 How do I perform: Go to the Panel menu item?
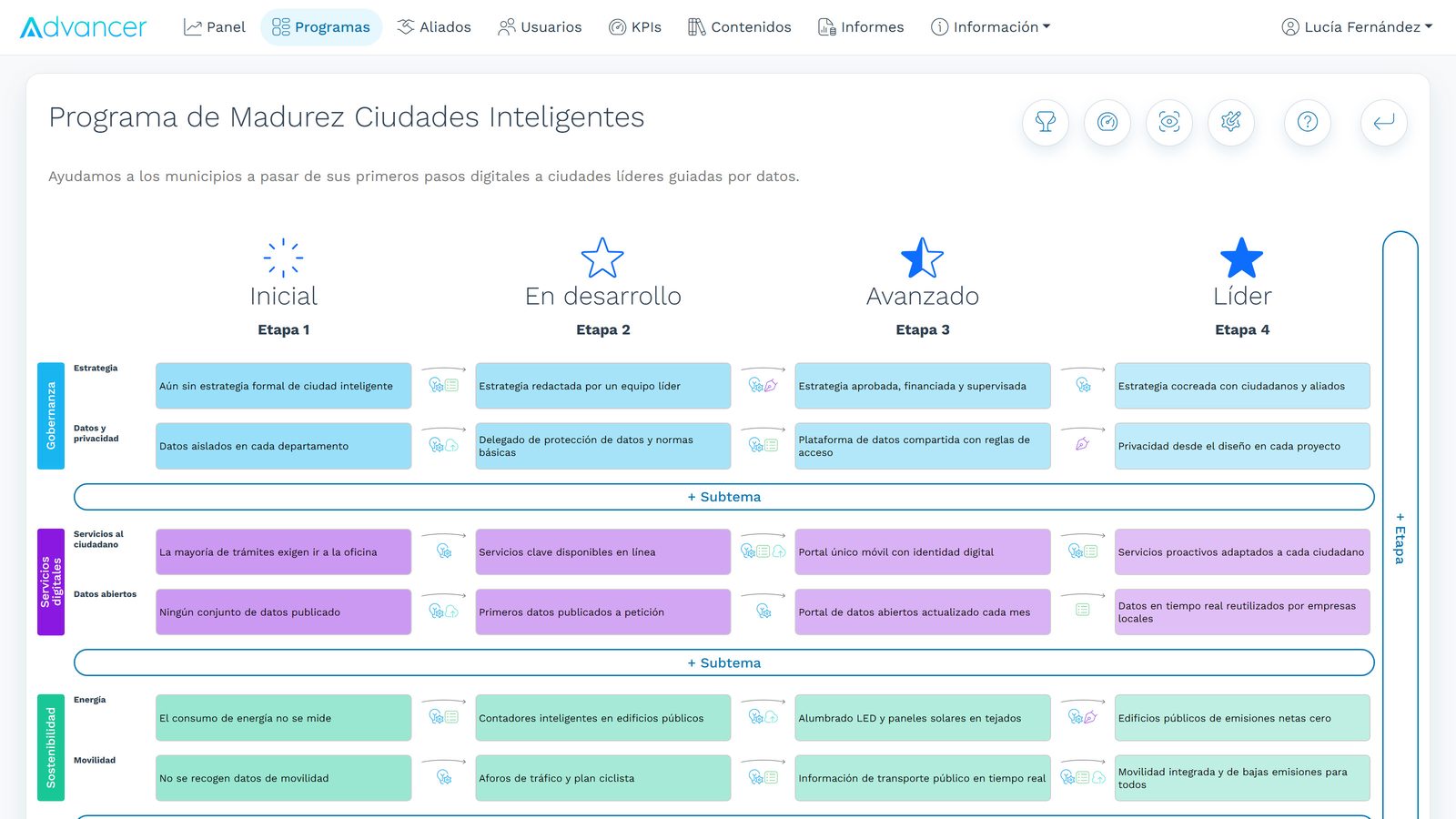215,27
